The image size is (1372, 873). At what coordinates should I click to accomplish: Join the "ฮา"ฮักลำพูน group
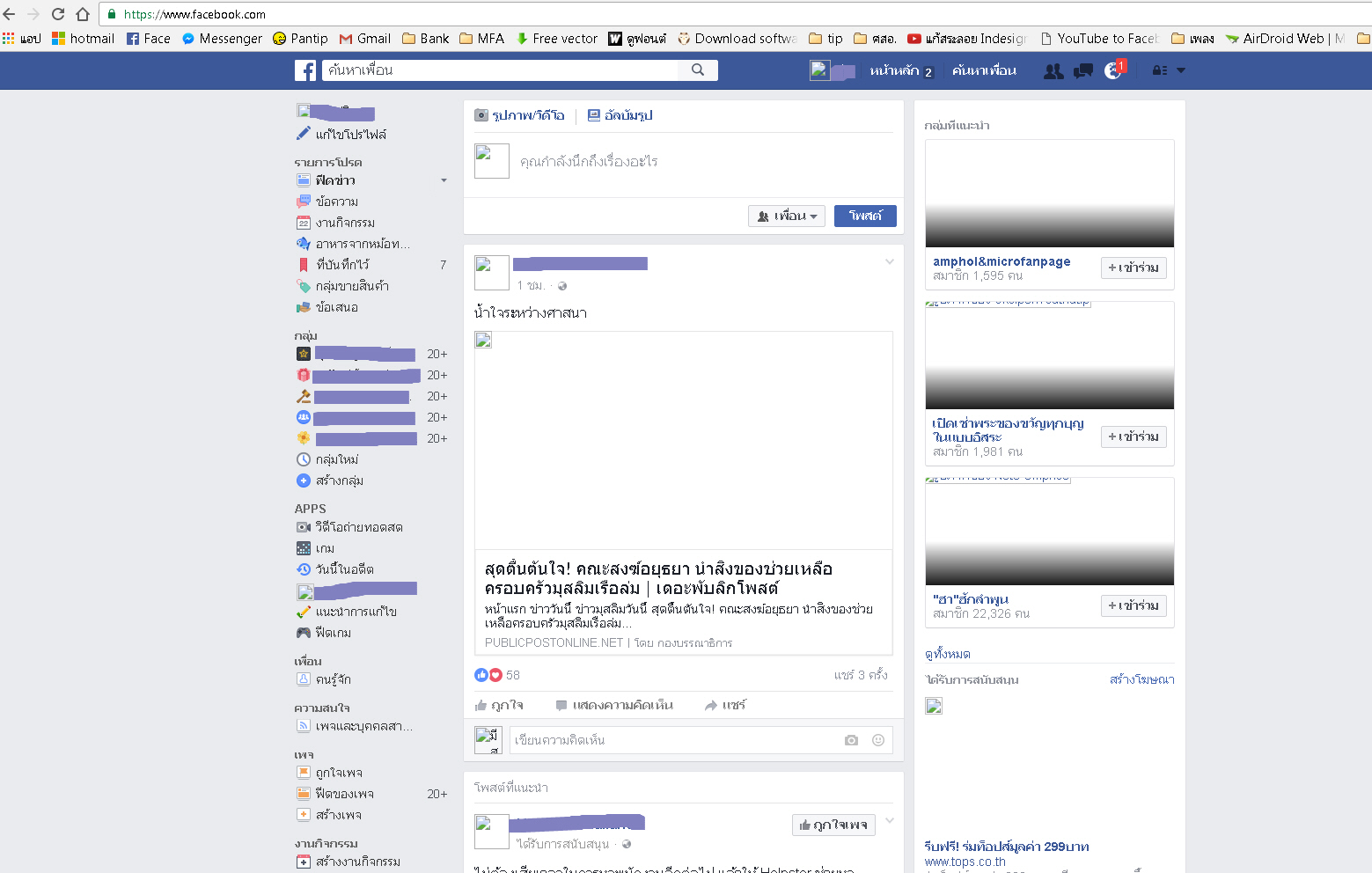pos(1134,605)
